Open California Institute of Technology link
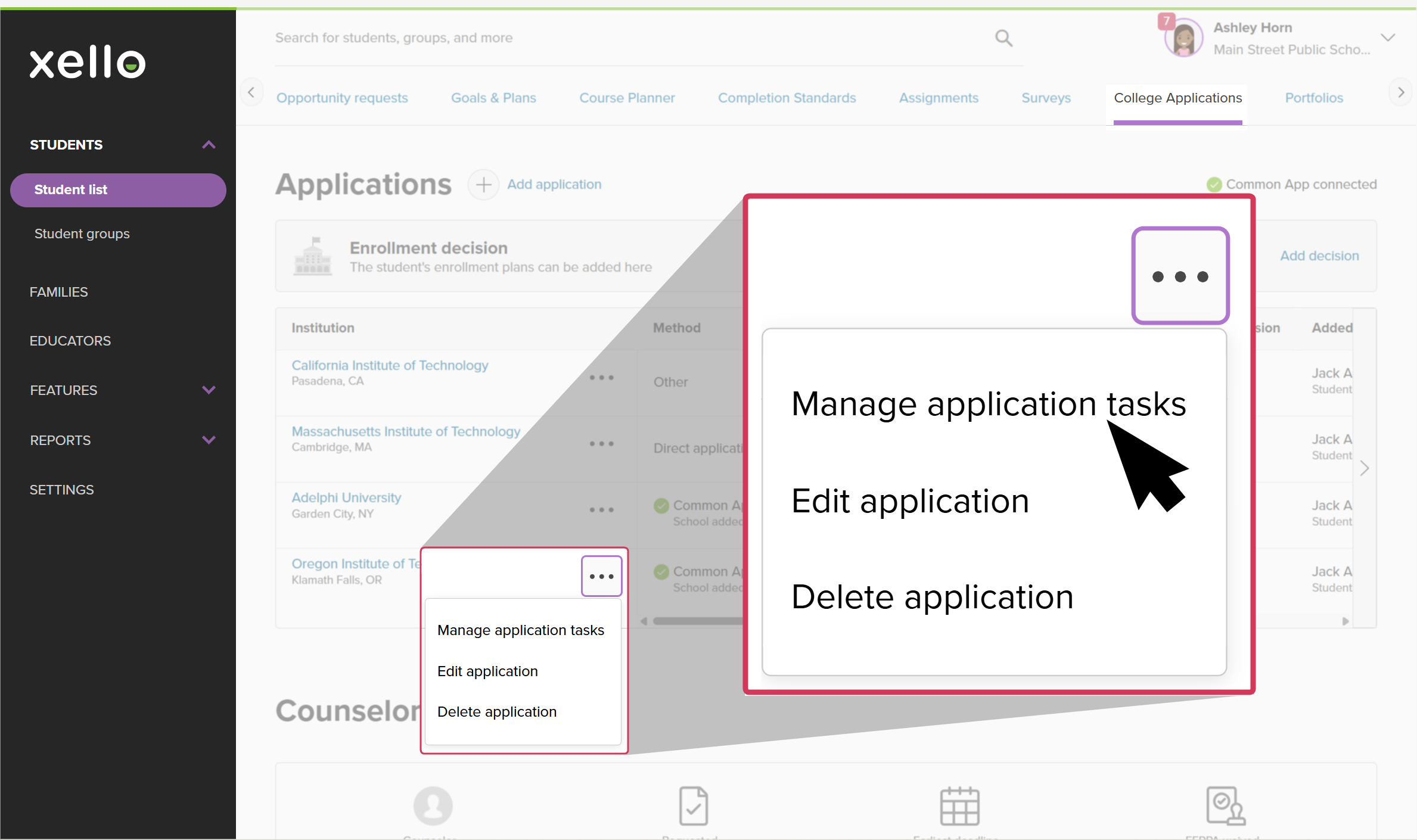1417x840 pixels. coord(390,365)
